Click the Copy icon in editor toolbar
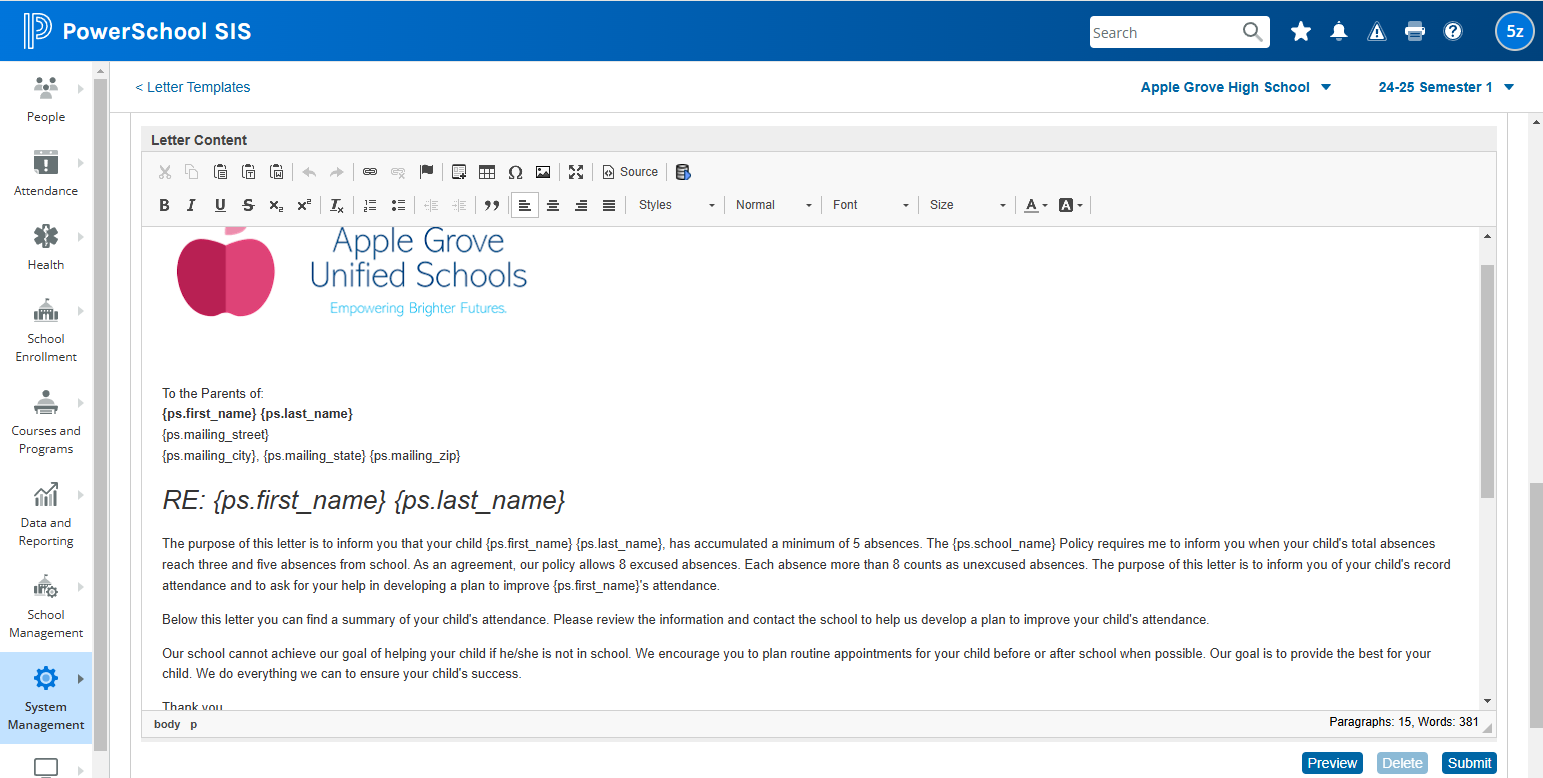Viewport: 1543px width, 778px height. [192, 172]
